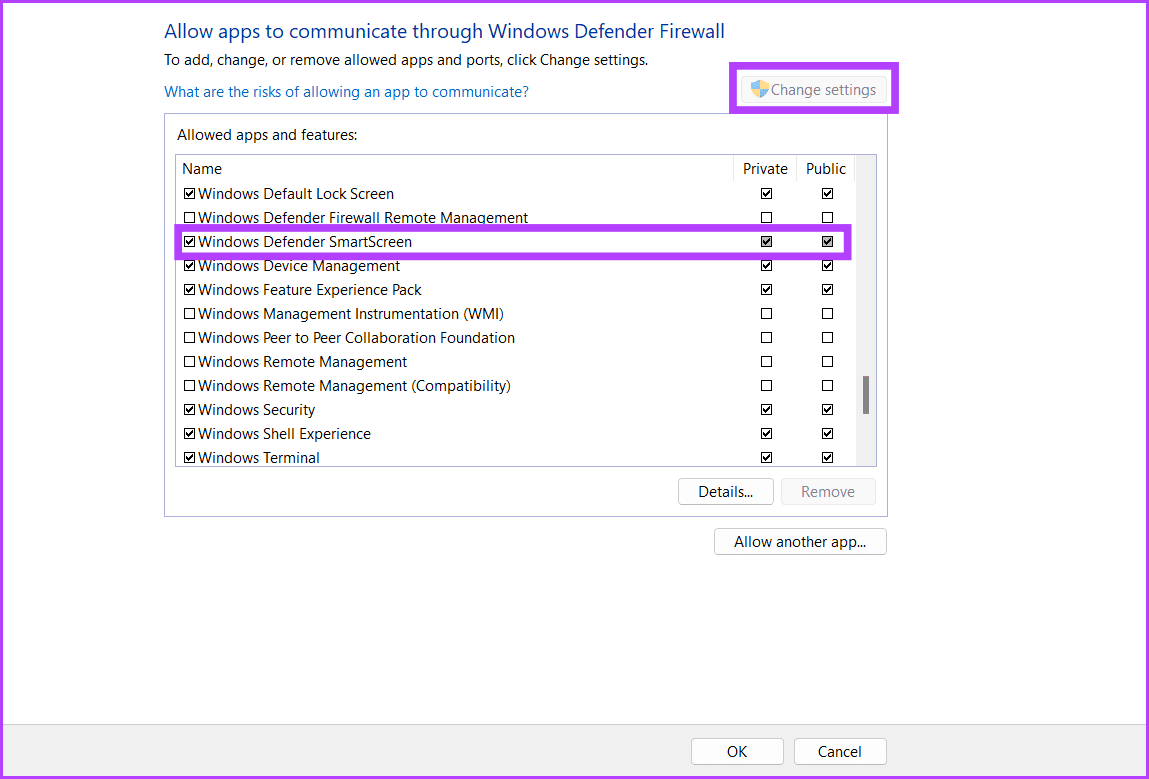Screen dimensions: 1149x779
Task: Click the Private column header
Action: point(765,169)
